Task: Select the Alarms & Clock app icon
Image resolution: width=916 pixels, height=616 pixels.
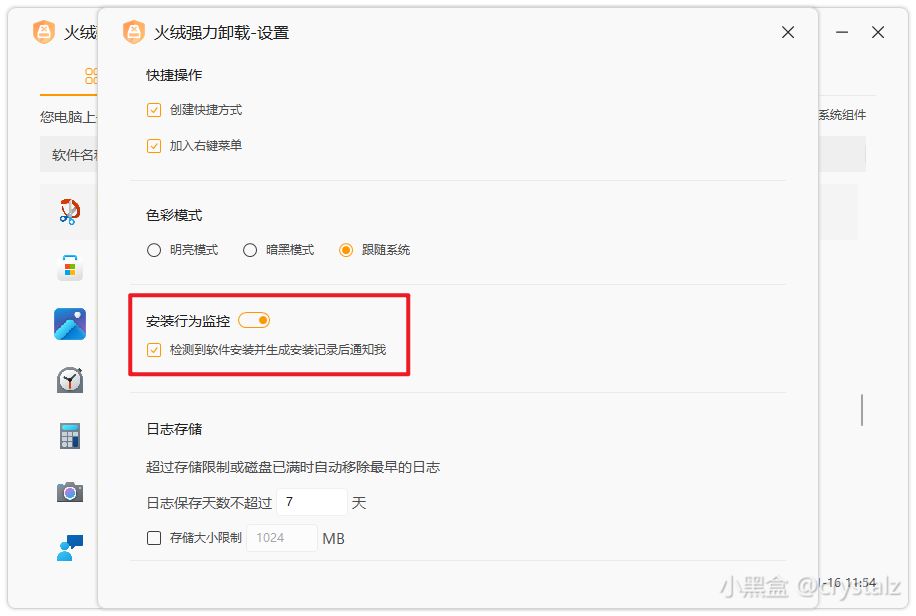Action: pyautogui.click(x=70, y=380)
